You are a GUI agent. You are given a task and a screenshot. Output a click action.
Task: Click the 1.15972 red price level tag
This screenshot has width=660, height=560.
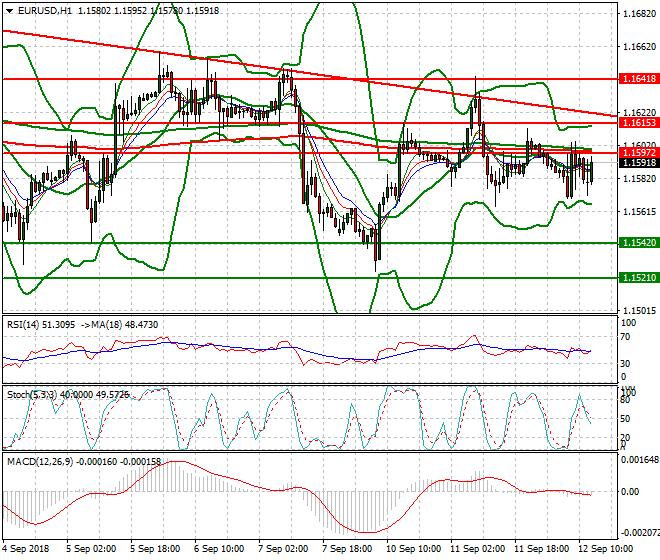click(x=637, y=152)
